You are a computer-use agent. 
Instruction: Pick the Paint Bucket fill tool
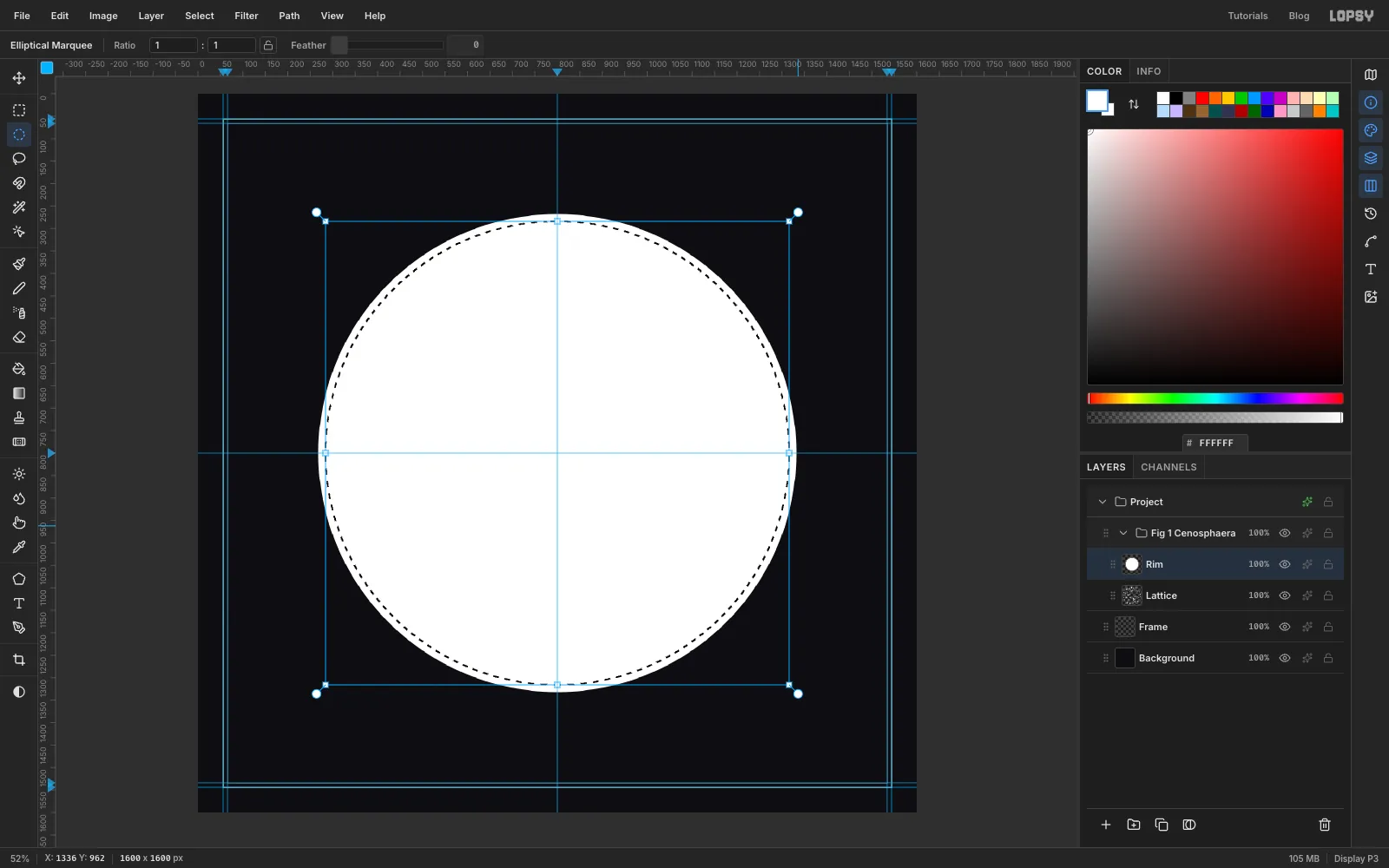click(19, 369)
